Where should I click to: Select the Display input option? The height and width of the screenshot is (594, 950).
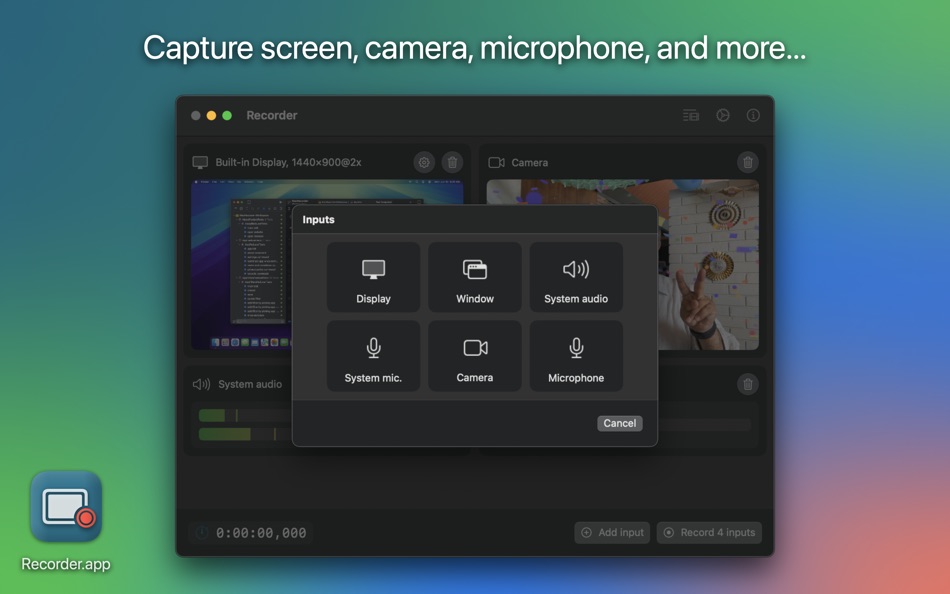(x=373, y=277)
